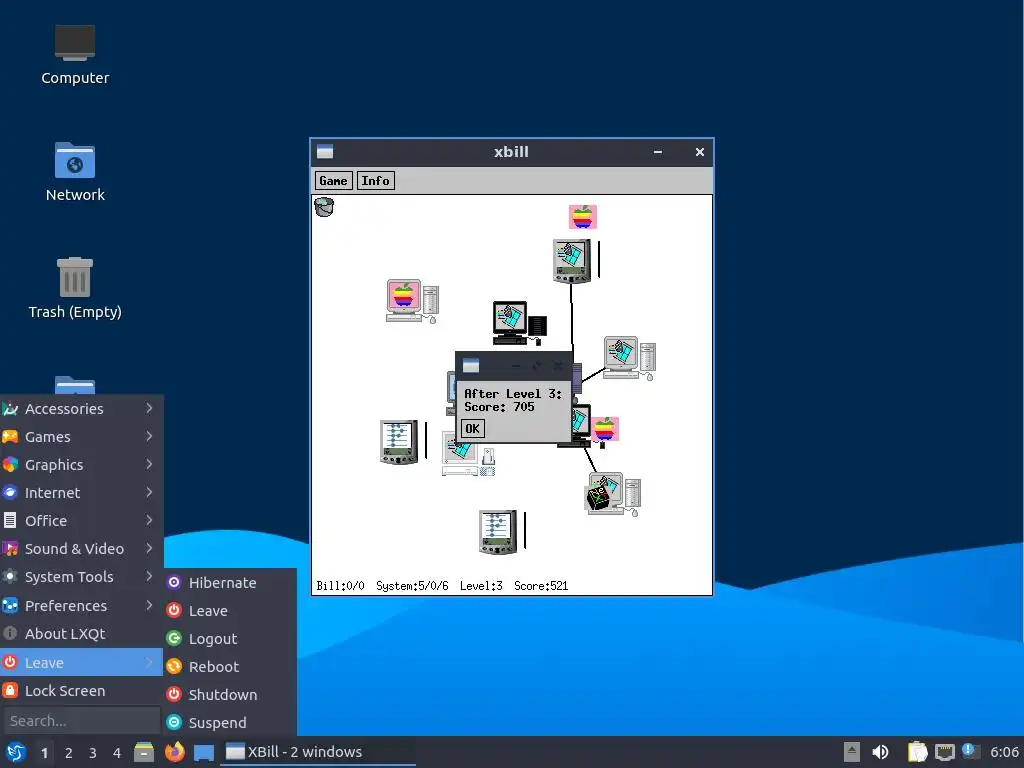Expand the System Tools submenu
The image size is (1024, 768).
pyautogui.click(x=82, y=577)
